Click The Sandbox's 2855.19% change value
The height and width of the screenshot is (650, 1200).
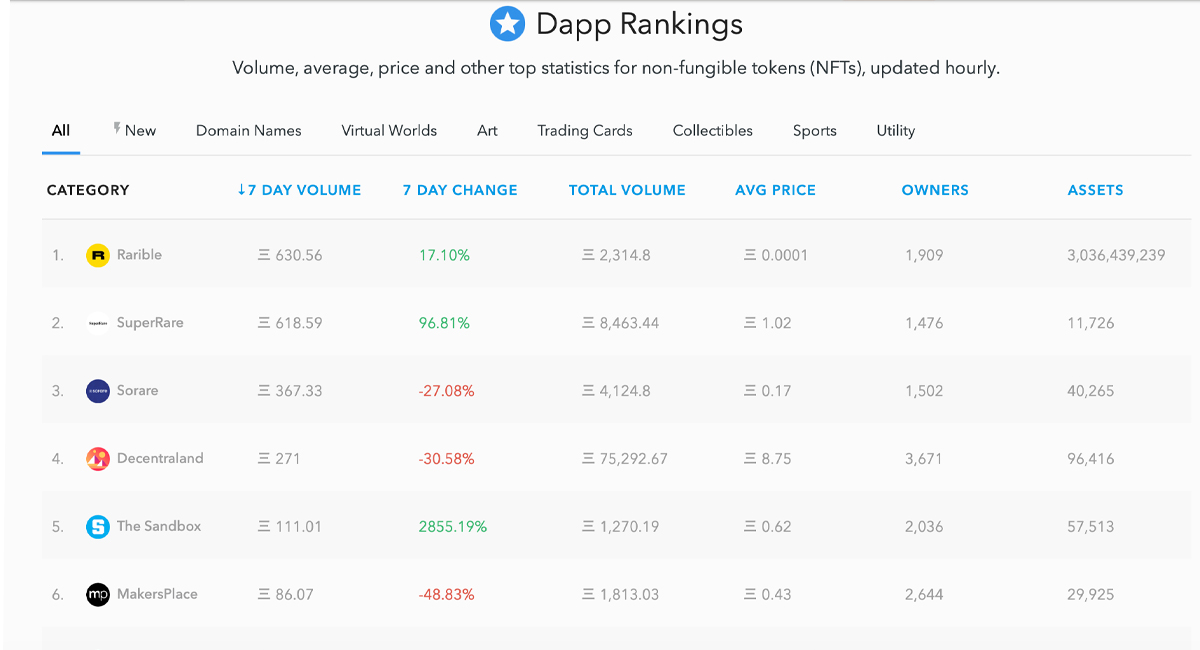(453, 526)
